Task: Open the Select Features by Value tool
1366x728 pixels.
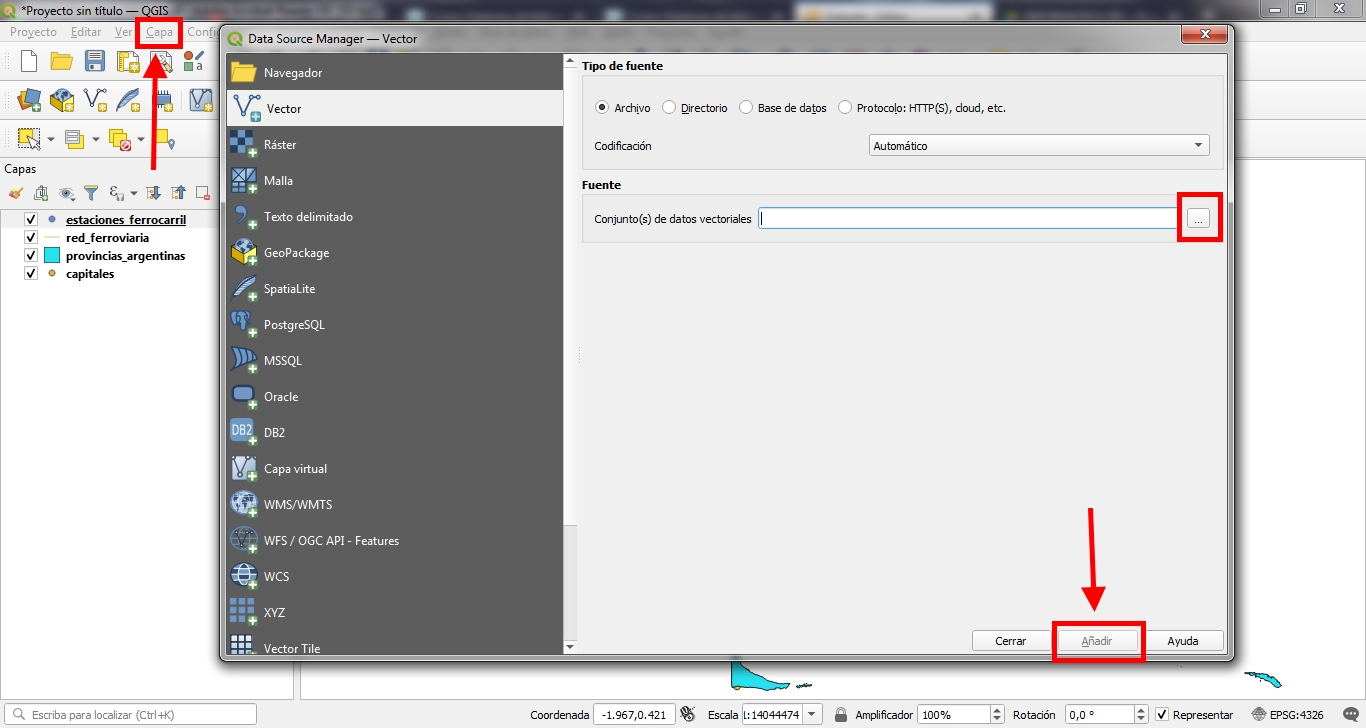Action: point(74,139)
